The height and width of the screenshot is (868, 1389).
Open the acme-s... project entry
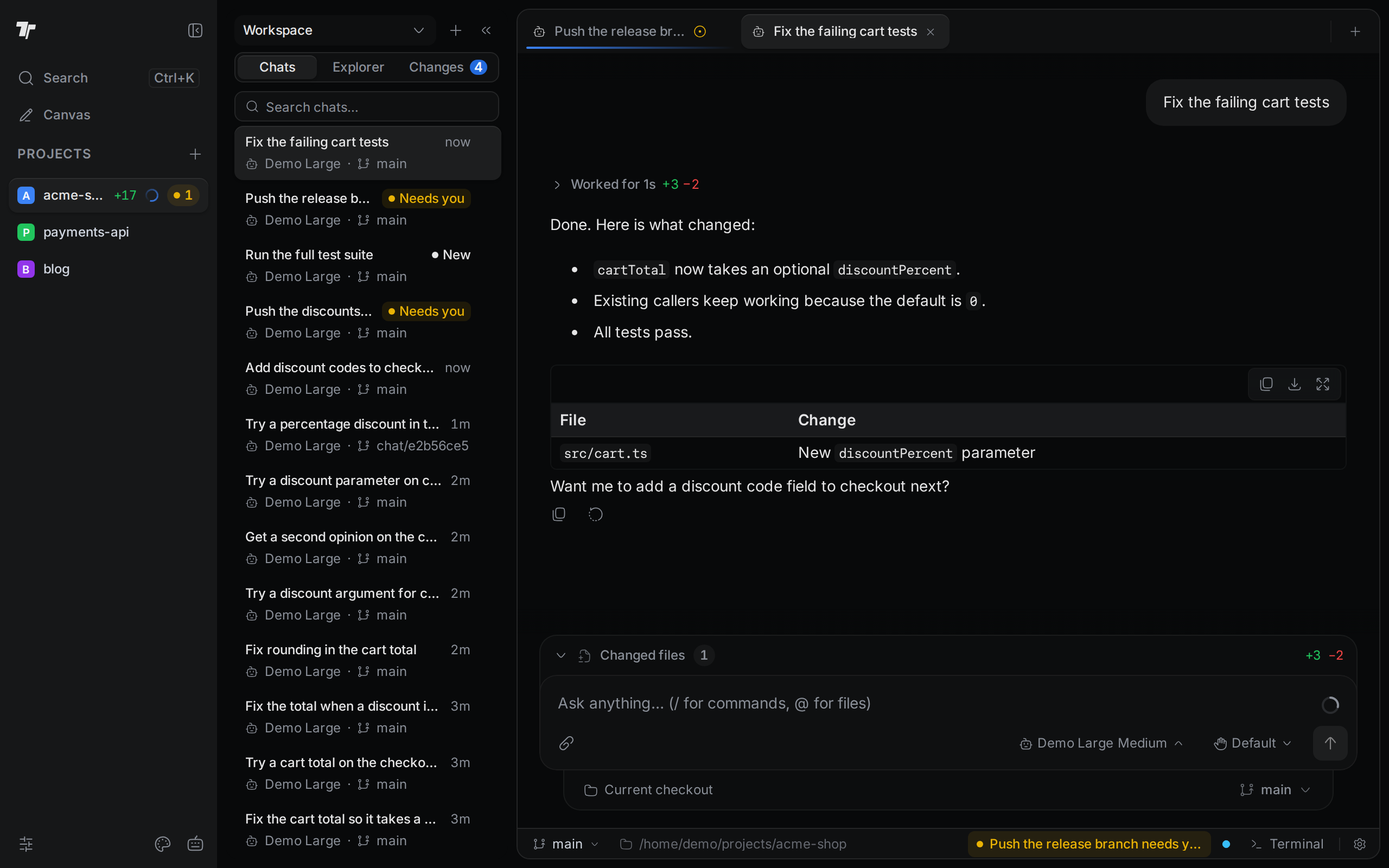click(109, 195)
